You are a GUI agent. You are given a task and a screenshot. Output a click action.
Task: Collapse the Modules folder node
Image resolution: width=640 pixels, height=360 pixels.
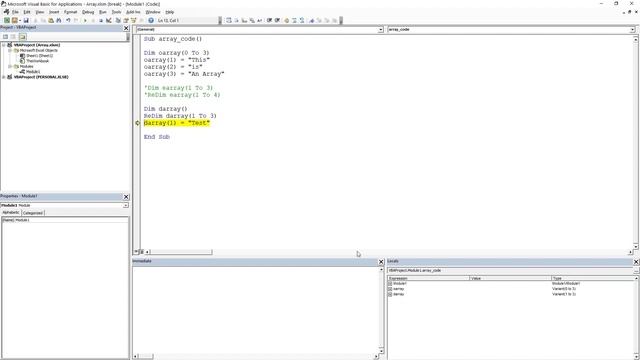(x=10, y=66)
